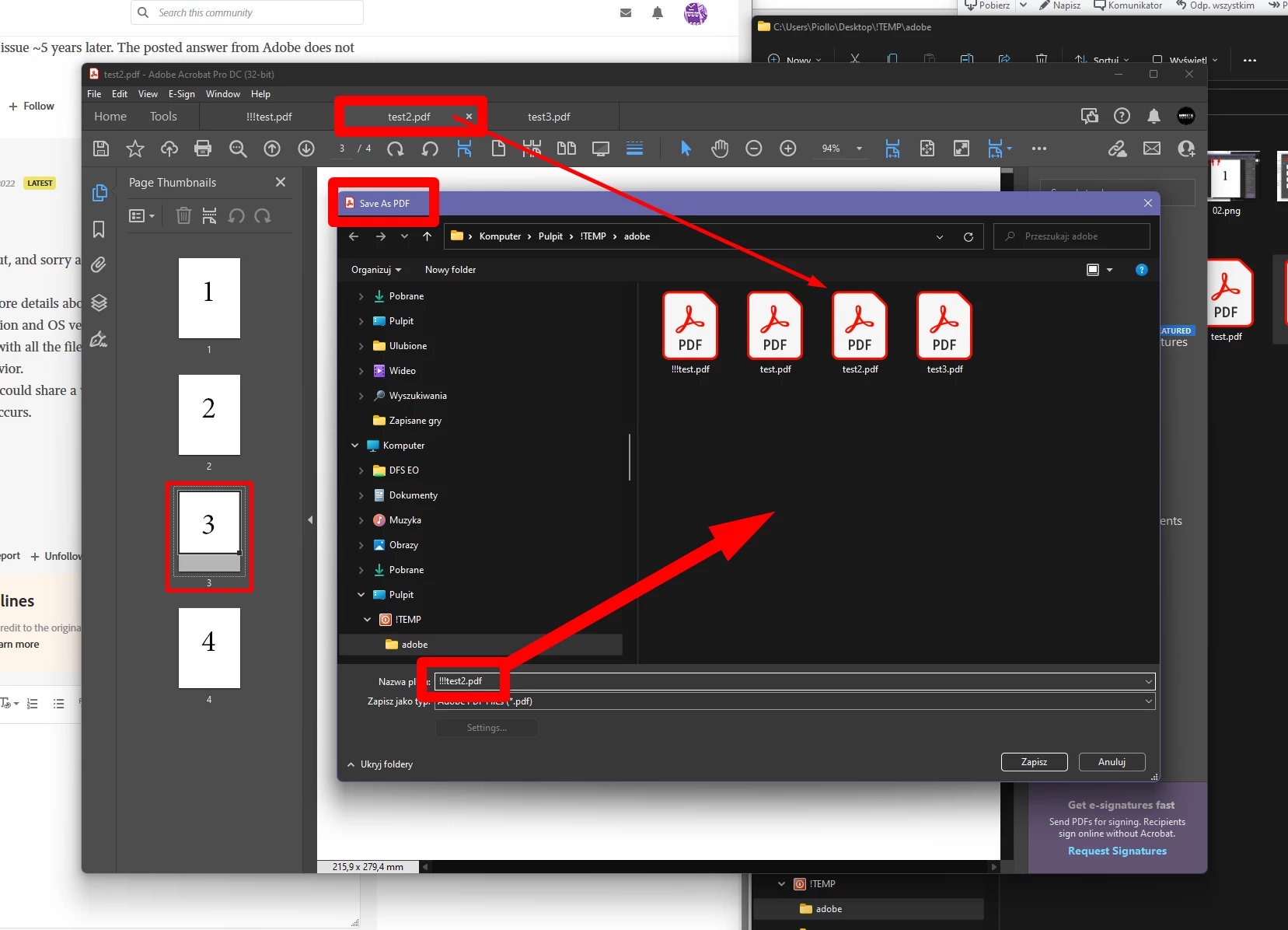Open the Window menu
The width and height of the screenshot is (1288, 930).
pyautogui.click(x=223, y=94)
